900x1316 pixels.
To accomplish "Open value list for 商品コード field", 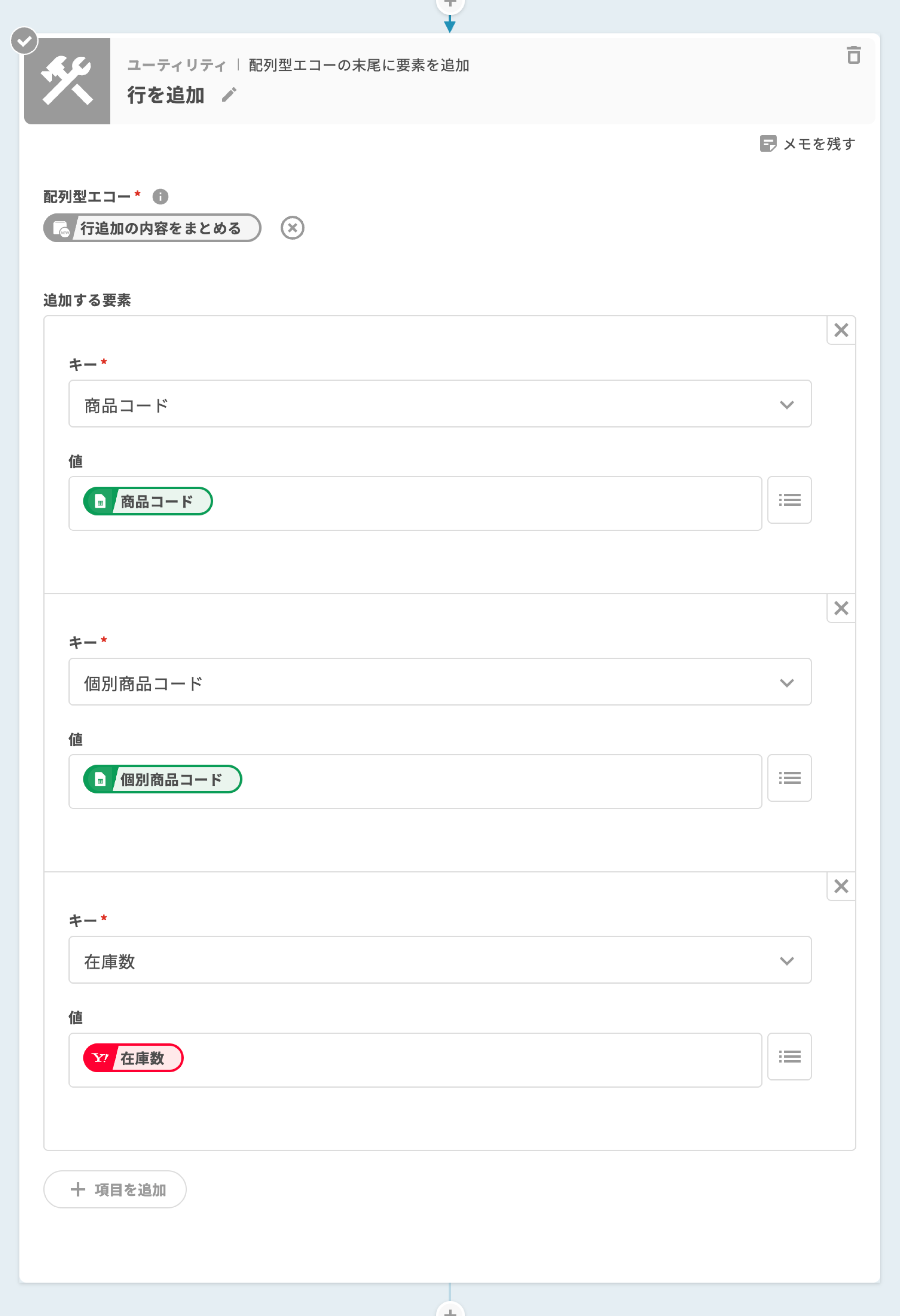I will tap(789, 500).
